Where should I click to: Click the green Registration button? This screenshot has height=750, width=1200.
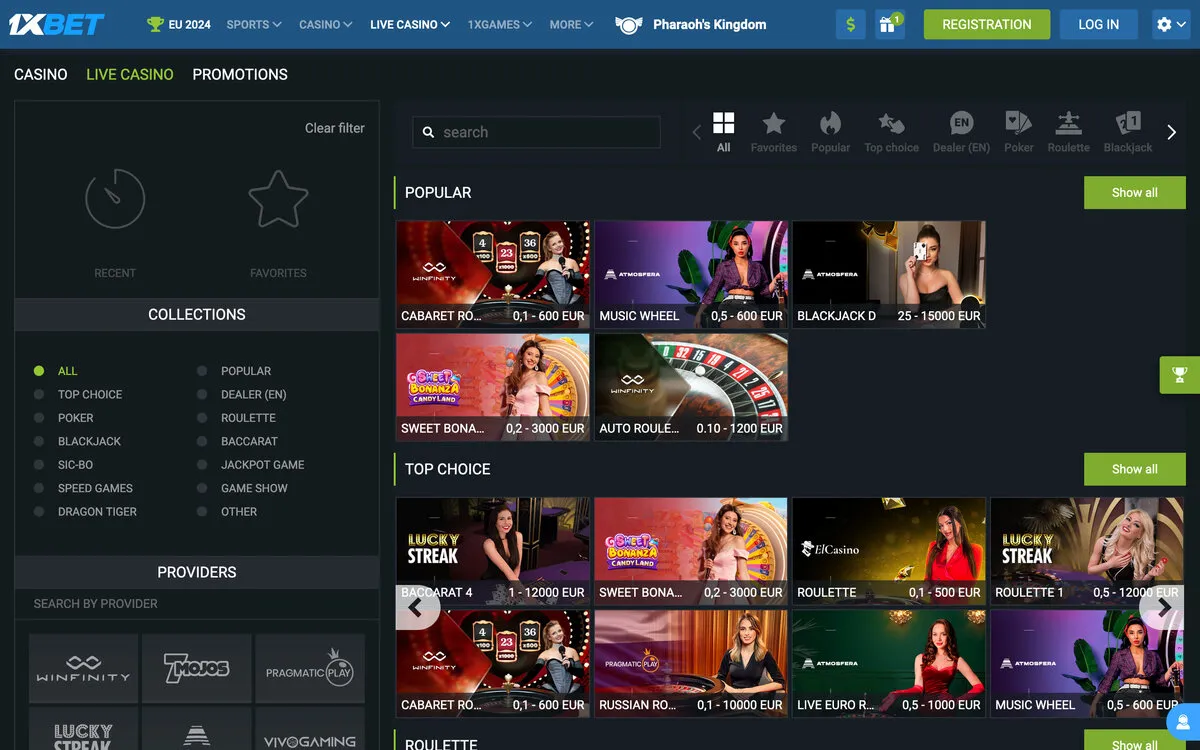point(986,25)
